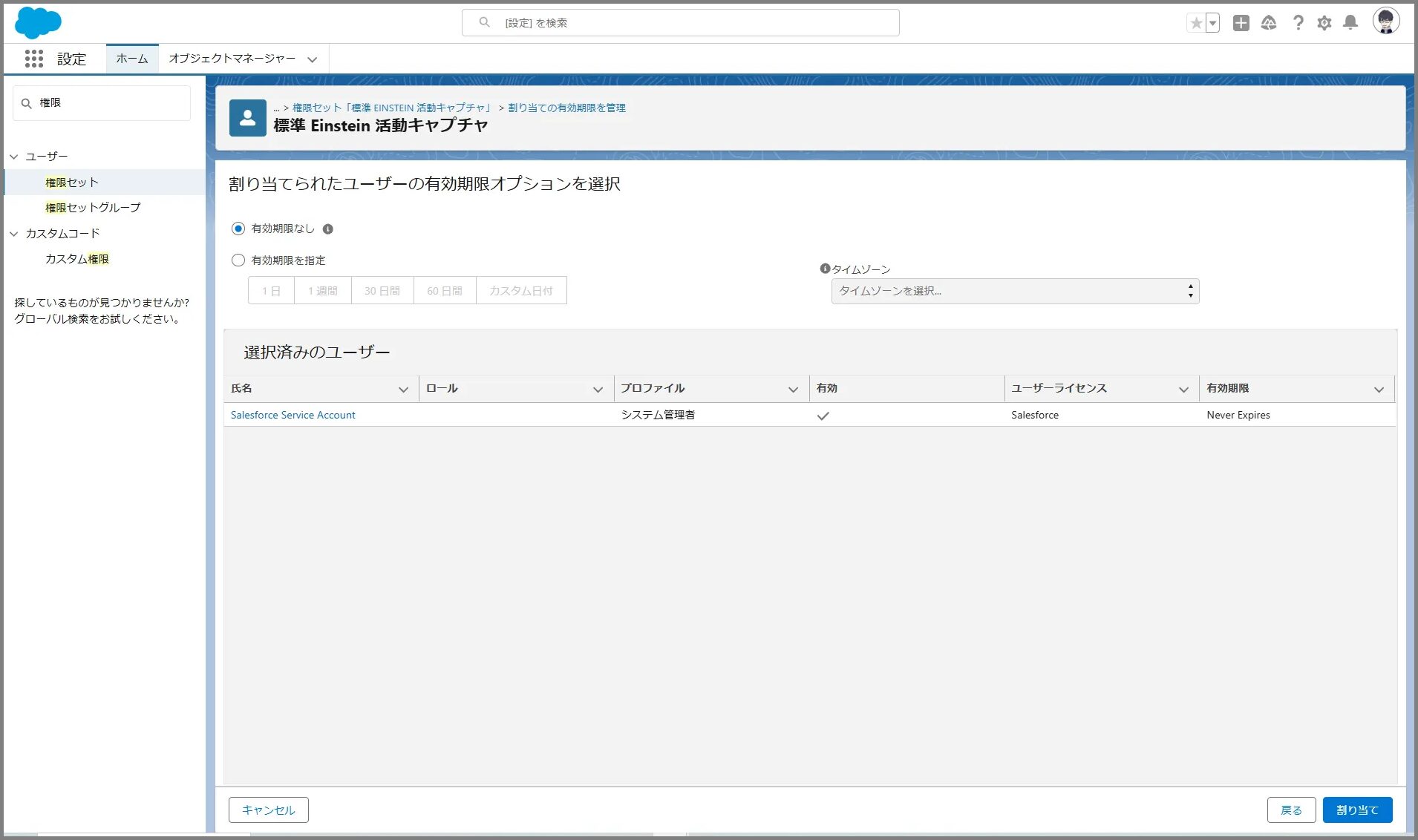Collapse the カスタムコード tree section
Screen dimensions: 1418x840
(x=14, y=234)
